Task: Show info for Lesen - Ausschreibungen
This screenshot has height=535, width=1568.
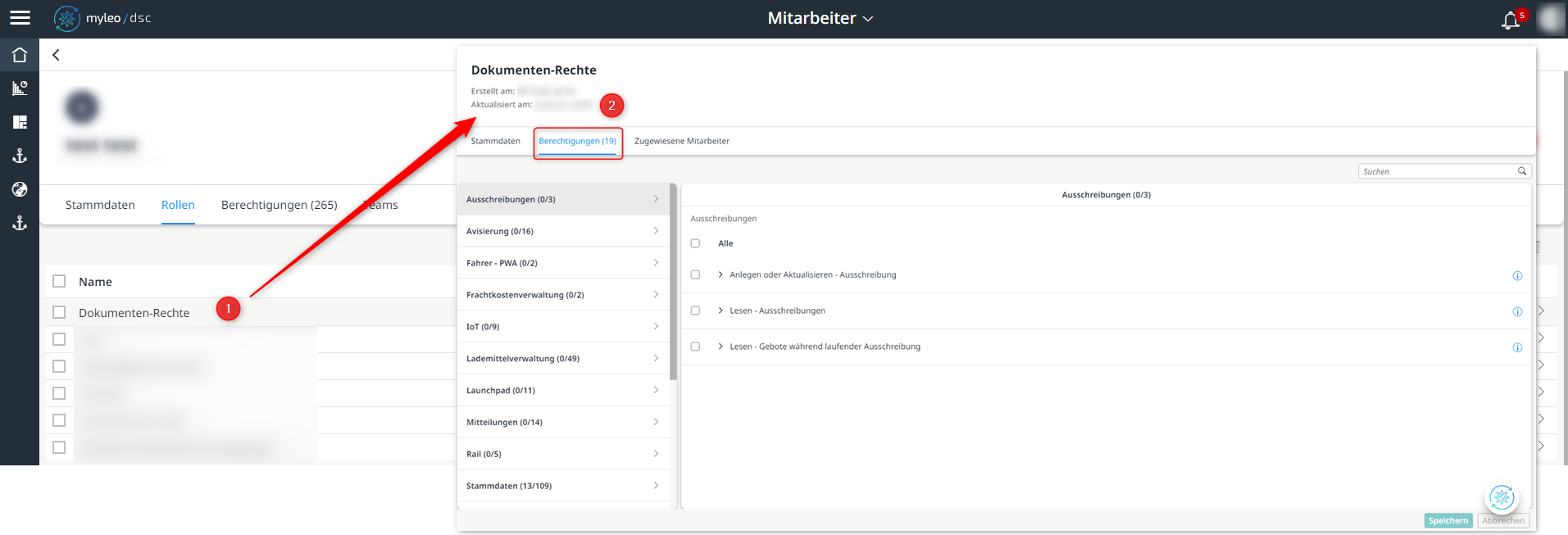Action: point(1517,311)
